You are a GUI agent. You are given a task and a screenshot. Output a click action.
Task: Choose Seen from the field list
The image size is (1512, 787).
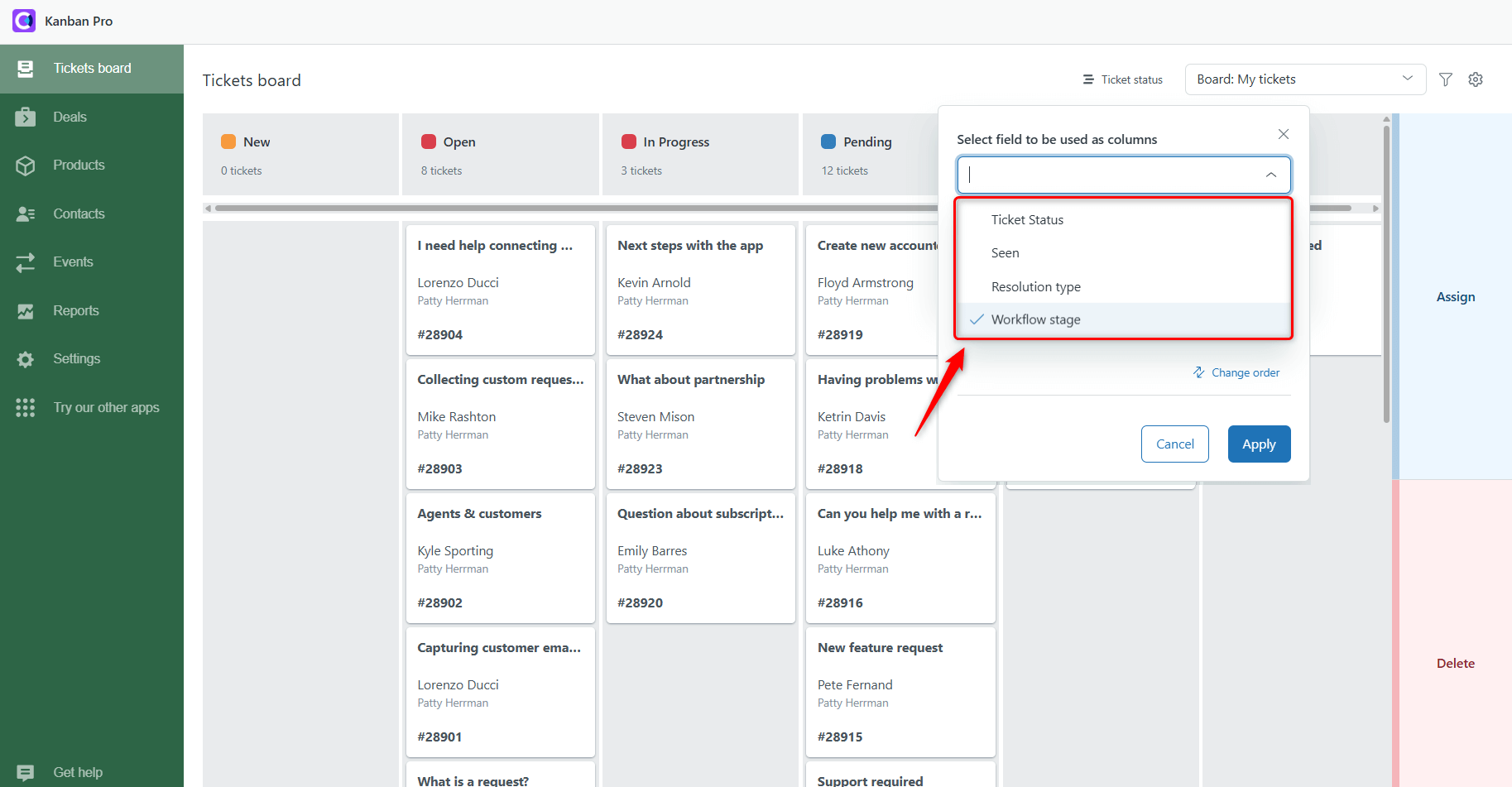1005,253
